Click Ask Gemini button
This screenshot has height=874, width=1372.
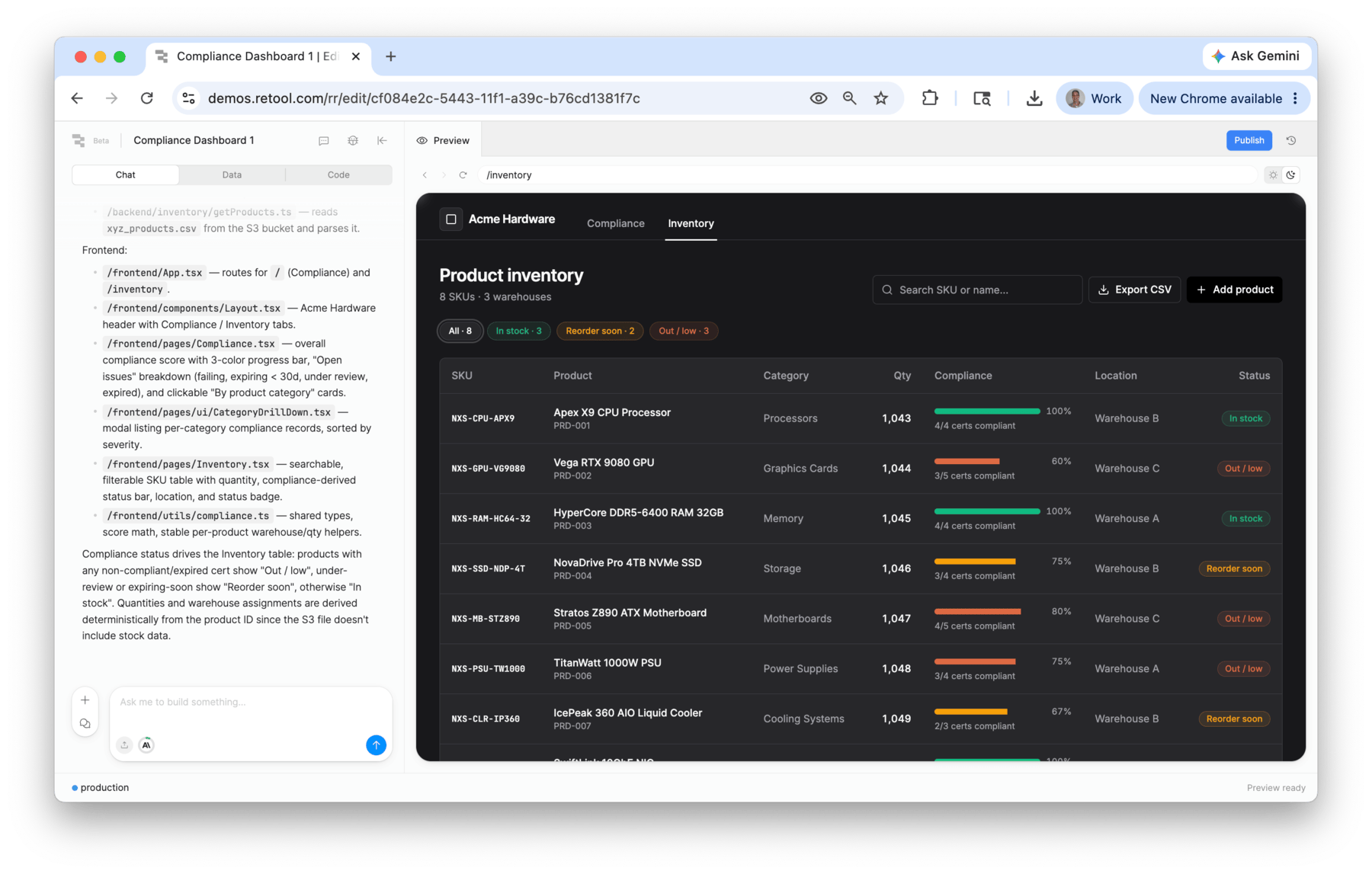click(x=1255, y=56)
